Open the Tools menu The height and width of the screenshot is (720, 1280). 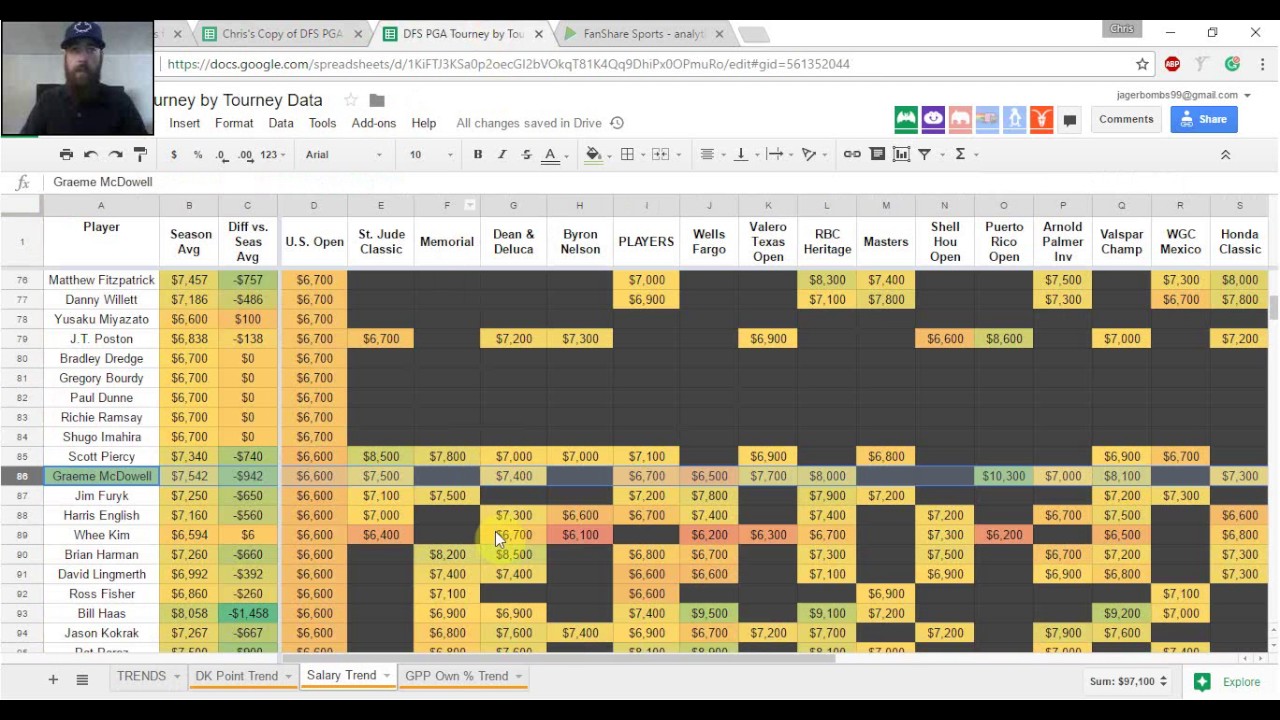pyautogui.click(x=322, y=123)
